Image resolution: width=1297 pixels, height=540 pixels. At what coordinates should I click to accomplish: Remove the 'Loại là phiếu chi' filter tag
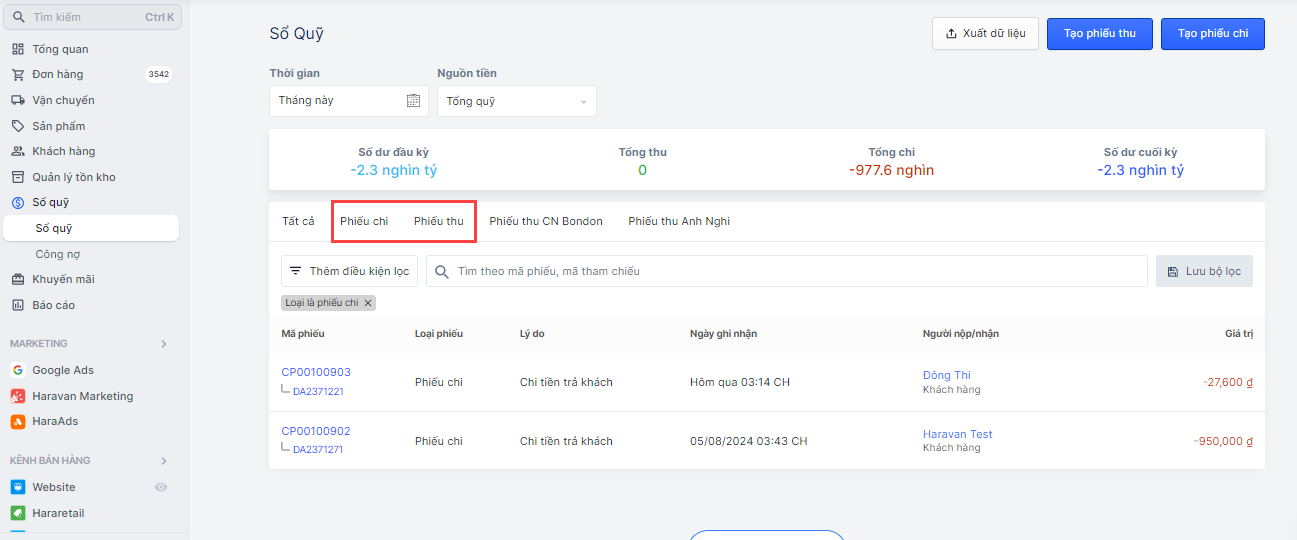click(368, 303)
